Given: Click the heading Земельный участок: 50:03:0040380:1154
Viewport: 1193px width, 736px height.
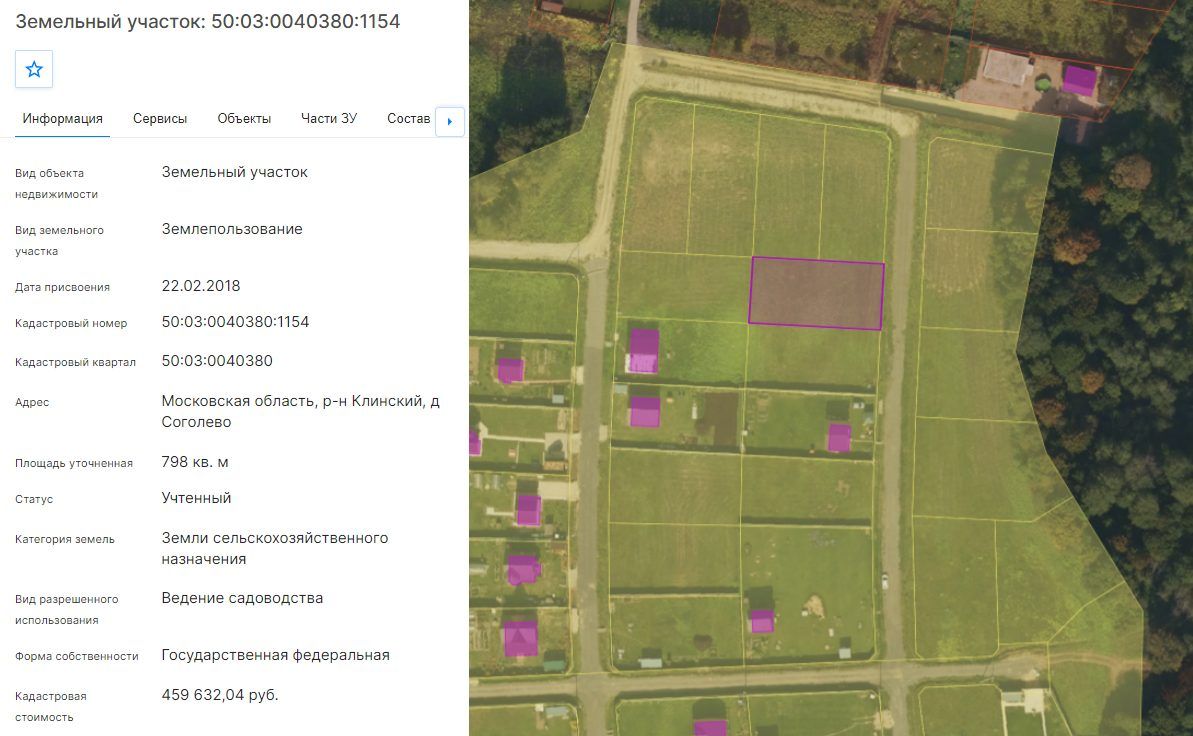Looking at the screenshot, I should pyautogui.click(x=208, y=21).
